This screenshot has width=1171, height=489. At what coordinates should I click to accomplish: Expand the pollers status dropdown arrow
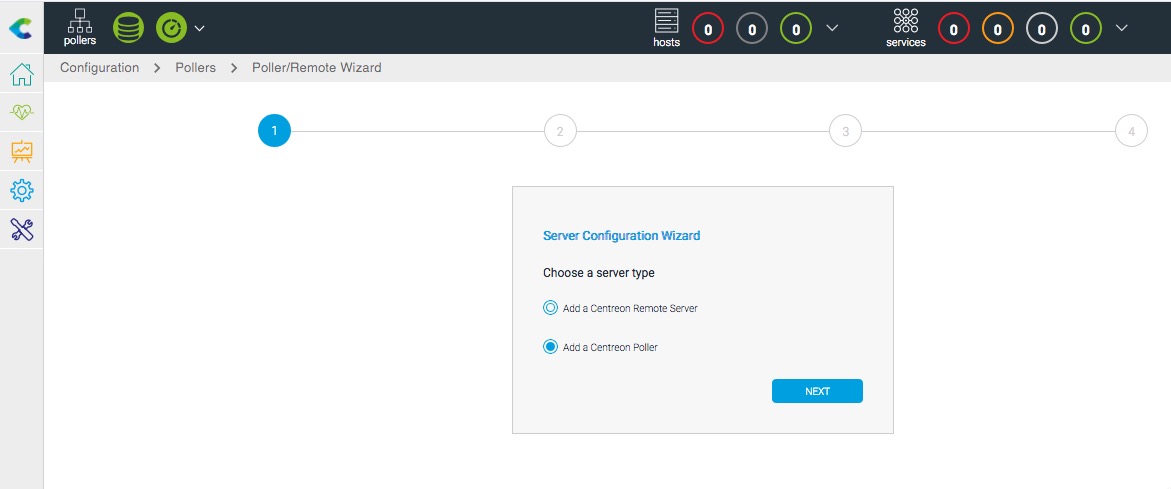pyautogui.click(x=200, y=28)
